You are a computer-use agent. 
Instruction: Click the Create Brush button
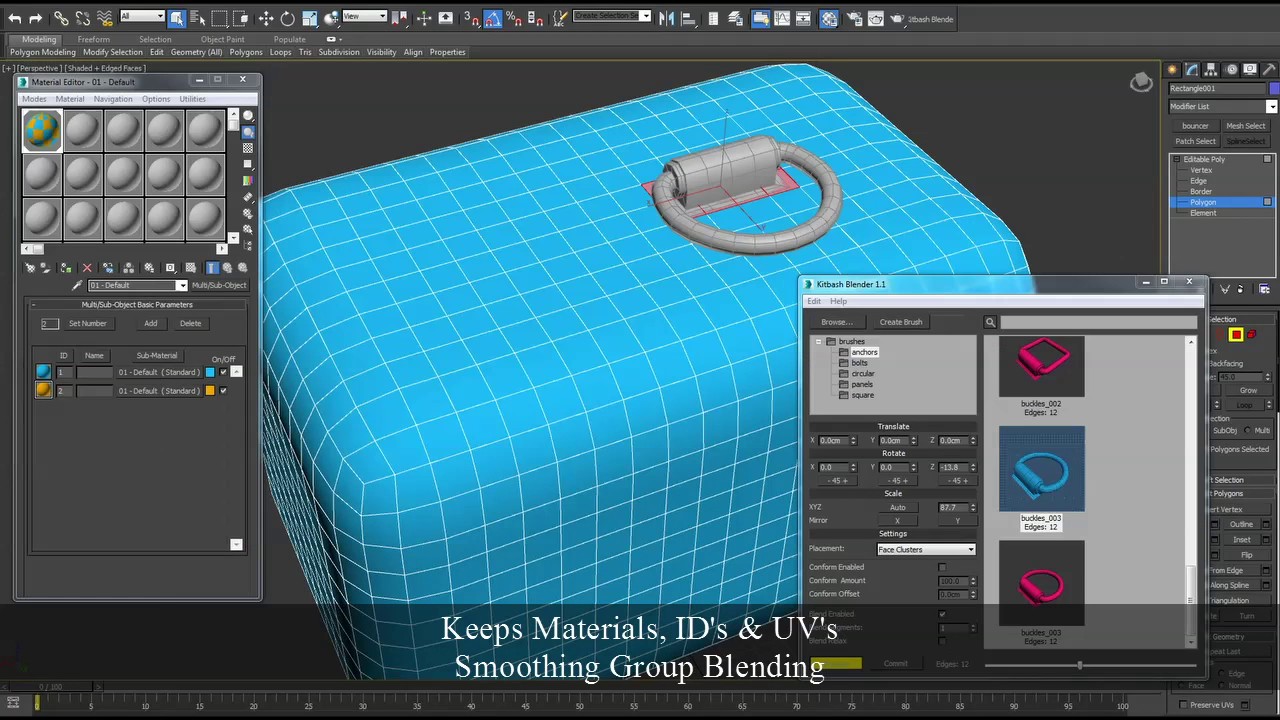coord(901,322)
